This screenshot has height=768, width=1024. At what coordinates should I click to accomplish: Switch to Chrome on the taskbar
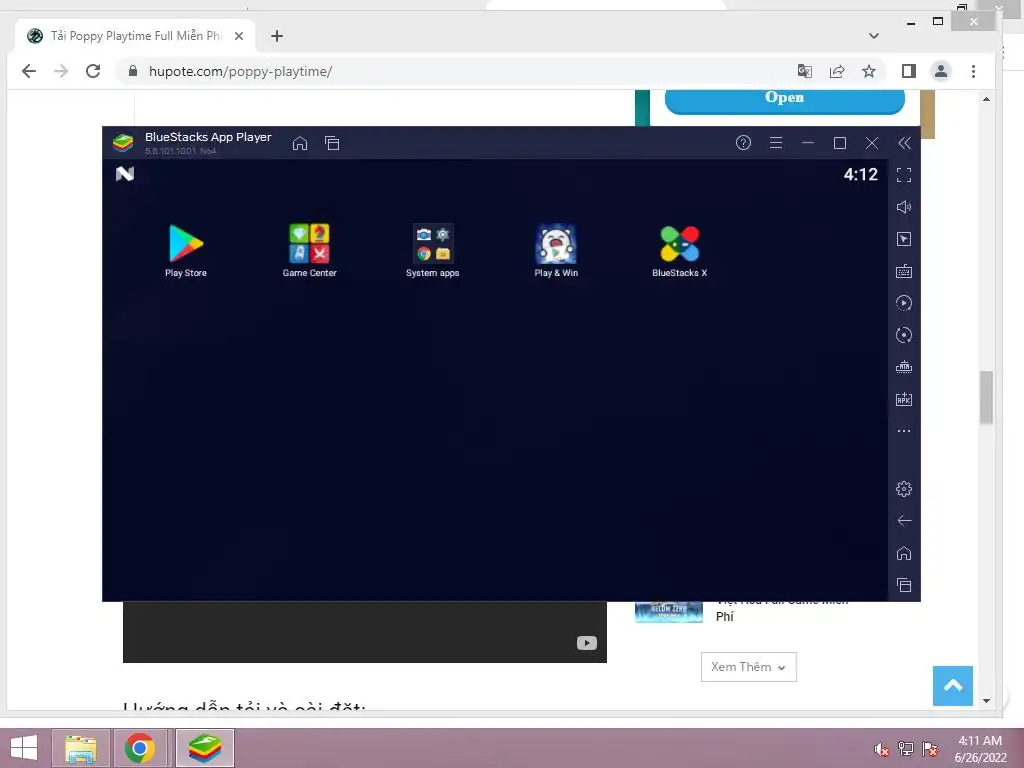click(139, 748)
